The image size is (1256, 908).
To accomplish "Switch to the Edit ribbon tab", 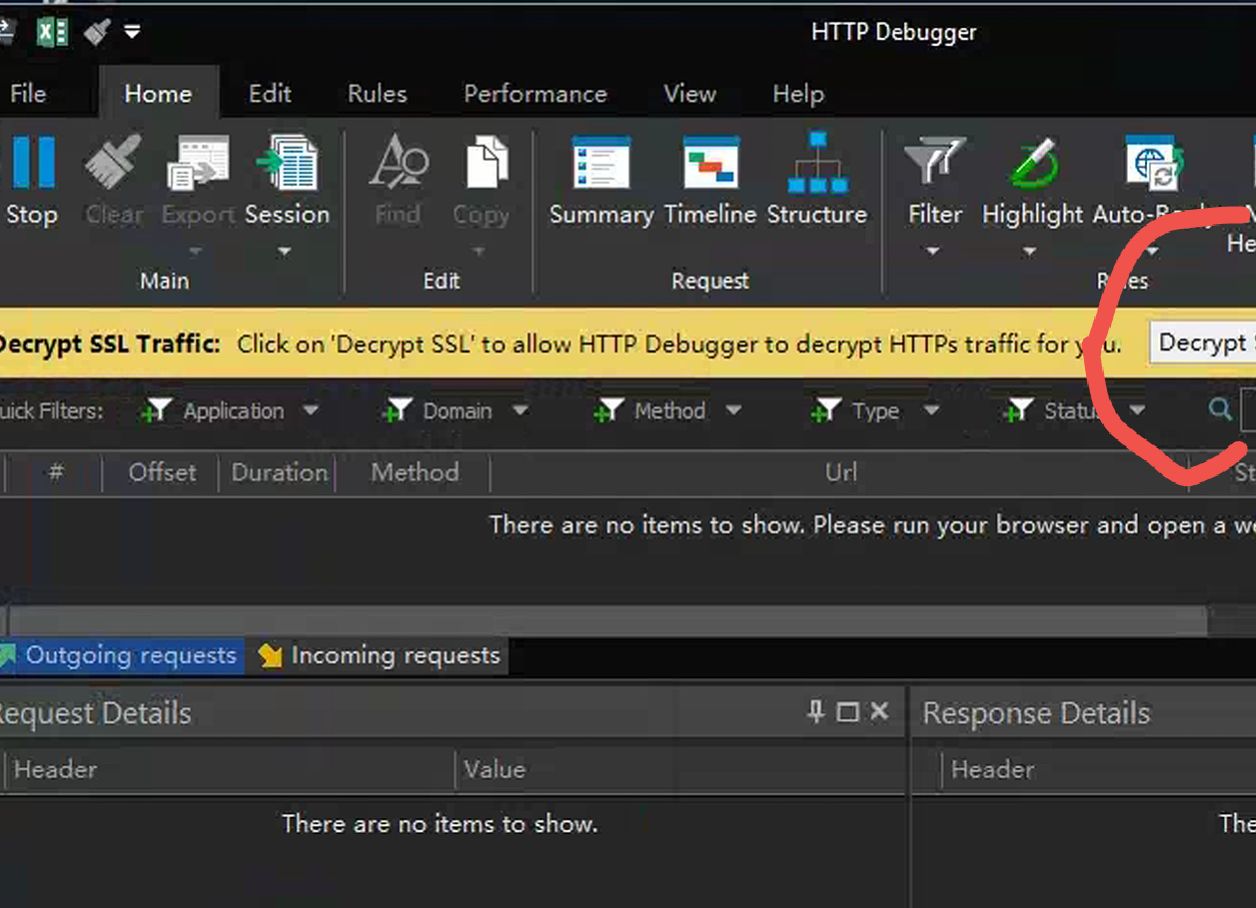I will point(270,94).
